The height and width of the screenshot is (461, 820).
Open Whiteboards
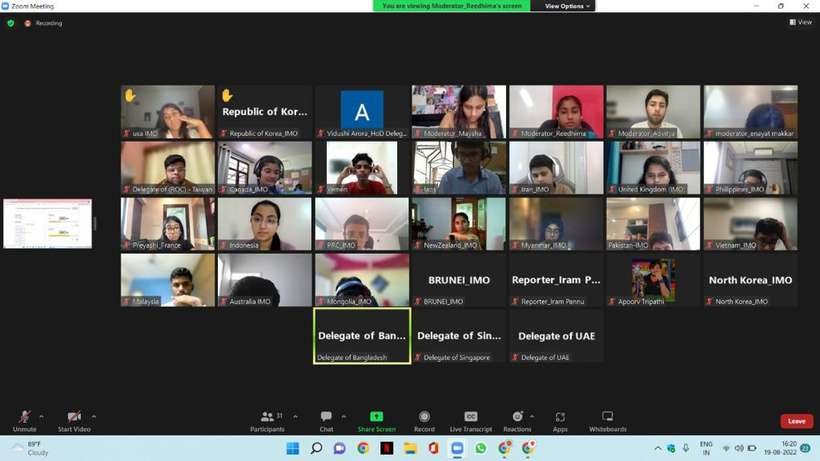tap(607, 416)
